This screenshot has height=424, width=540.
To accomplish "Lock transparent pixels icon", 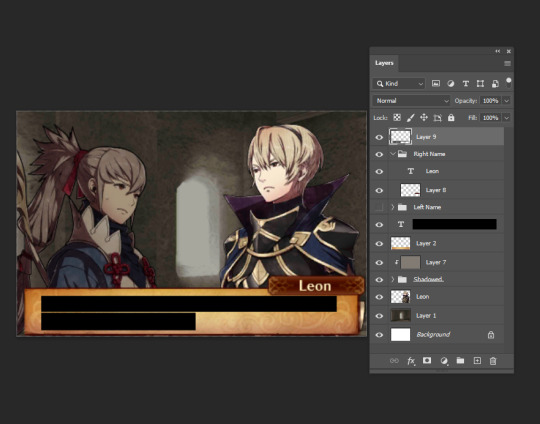I will coord(397,118).
